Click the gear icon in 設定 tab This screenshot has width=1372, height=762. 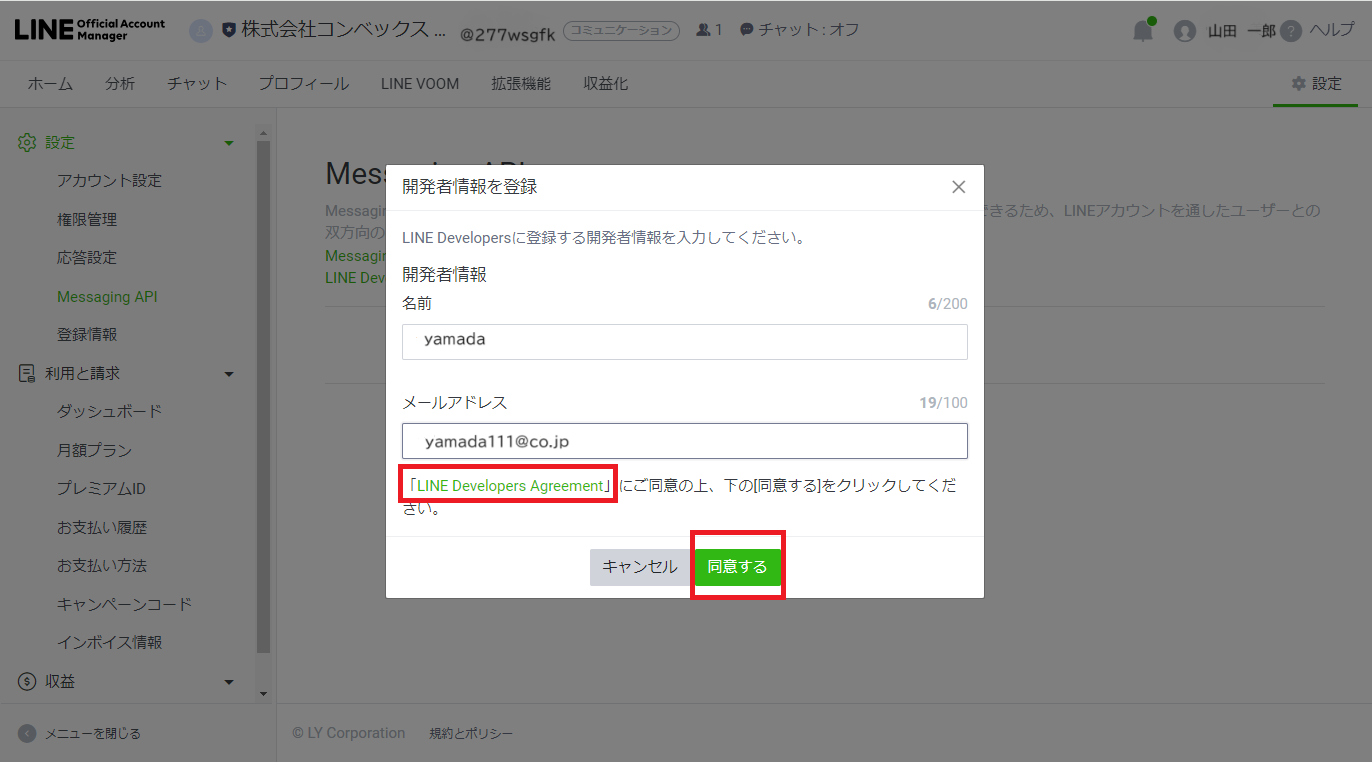tap(1299, 84)
